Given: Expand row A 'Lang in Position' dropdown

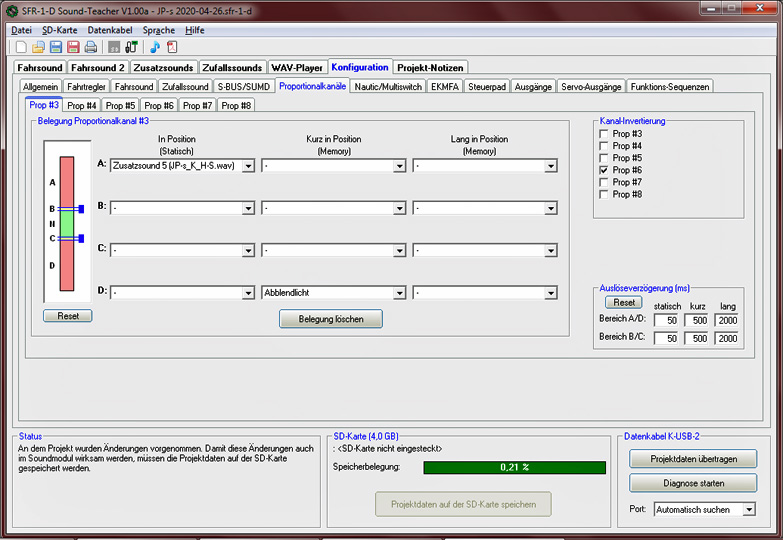Looking at the screenshot, I should [485, 166].
